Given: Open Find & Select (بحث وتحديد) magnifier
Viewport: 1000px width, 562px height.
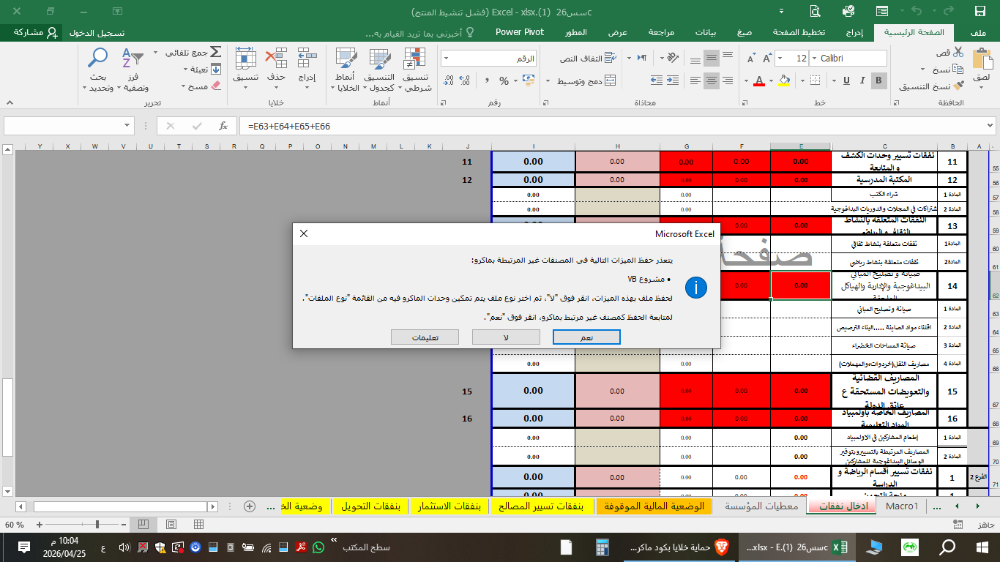Looking at the screenshot, I should pyautogui.click(x=99, y=60).
